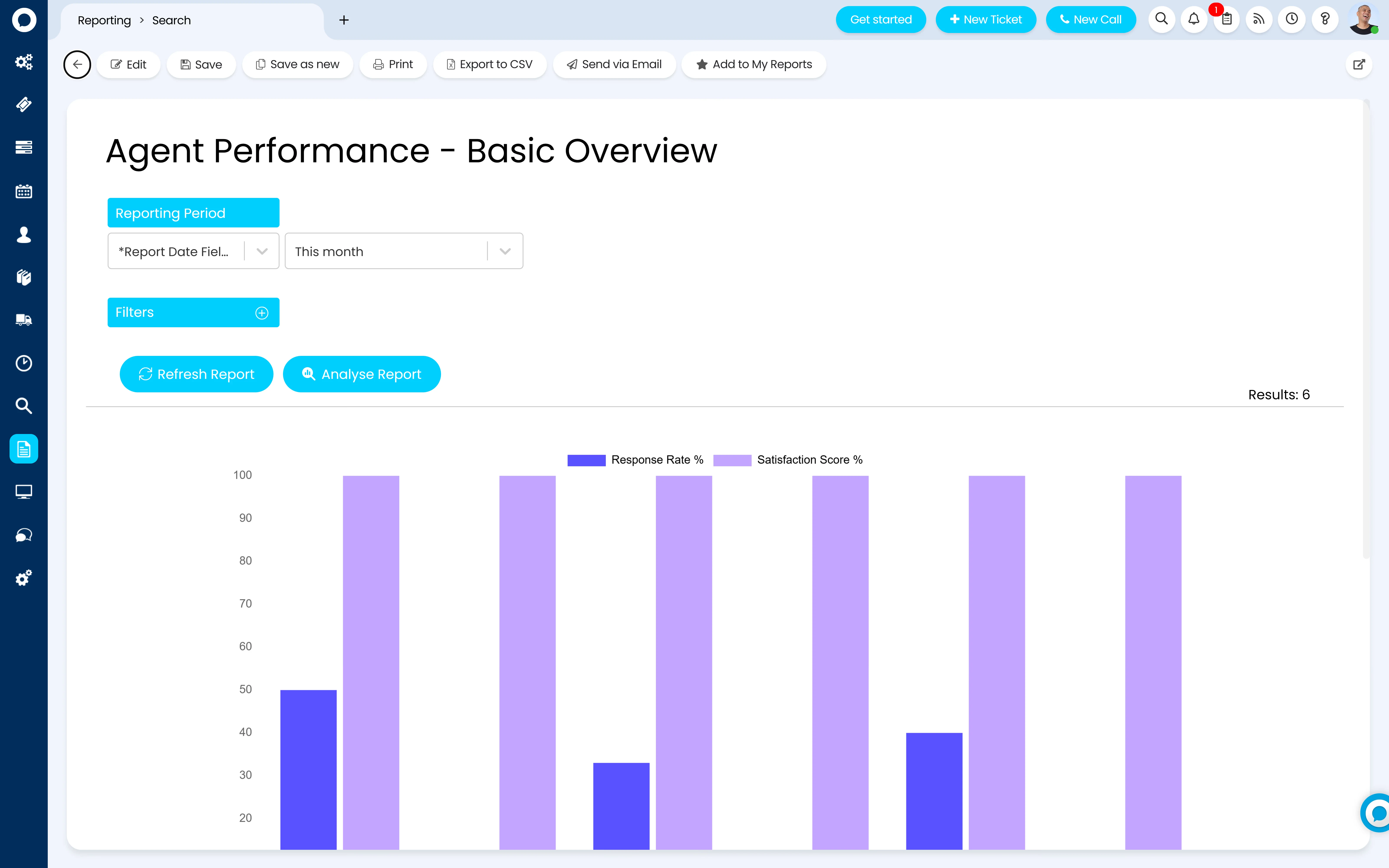Click Refresh Report
The width and height of the screenshot is (1389, 868).
pos(196,374)
